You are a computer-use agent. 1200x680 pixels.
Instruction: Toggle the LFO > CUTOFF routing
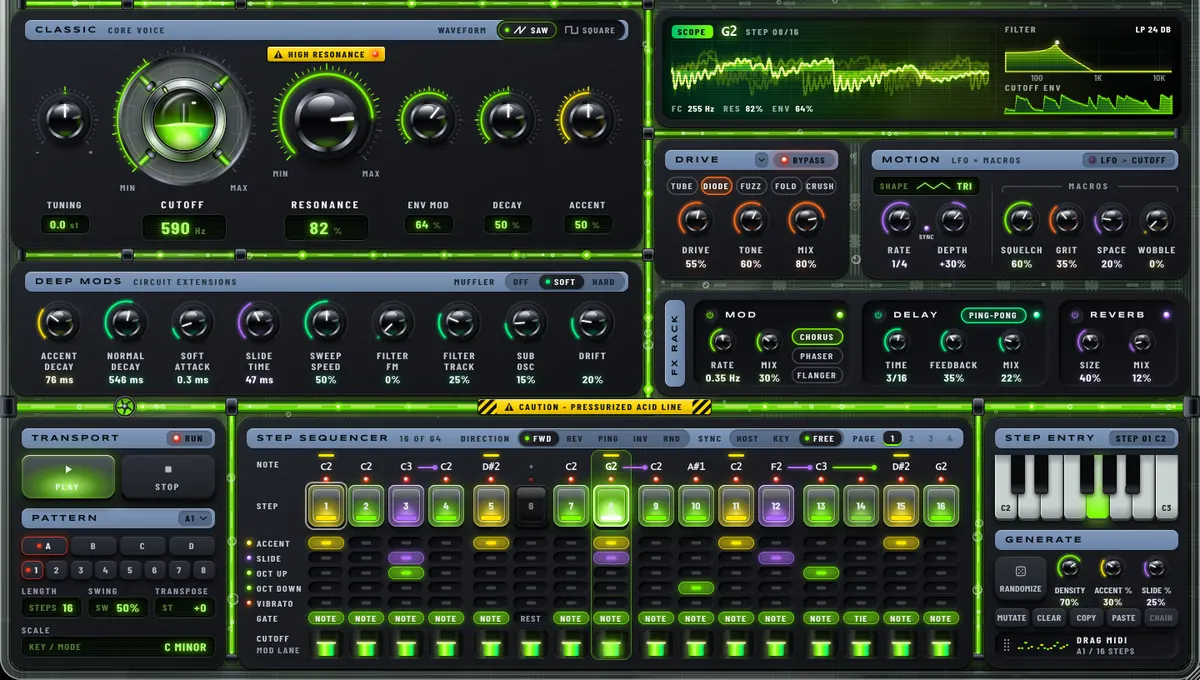pos(1131,160)
